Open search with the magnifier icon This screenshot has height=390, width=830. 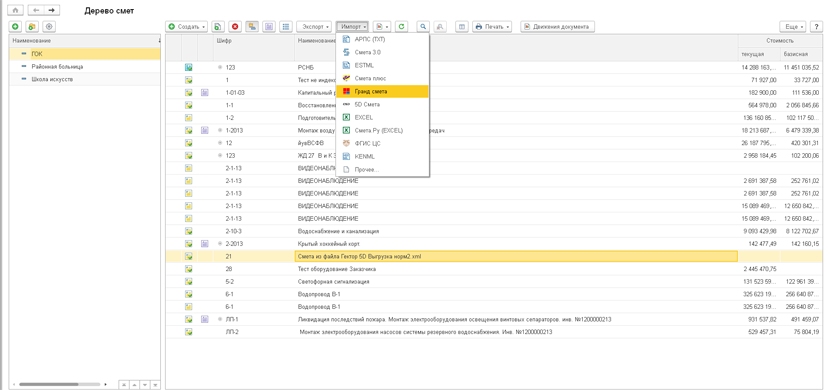click(423, 26)
